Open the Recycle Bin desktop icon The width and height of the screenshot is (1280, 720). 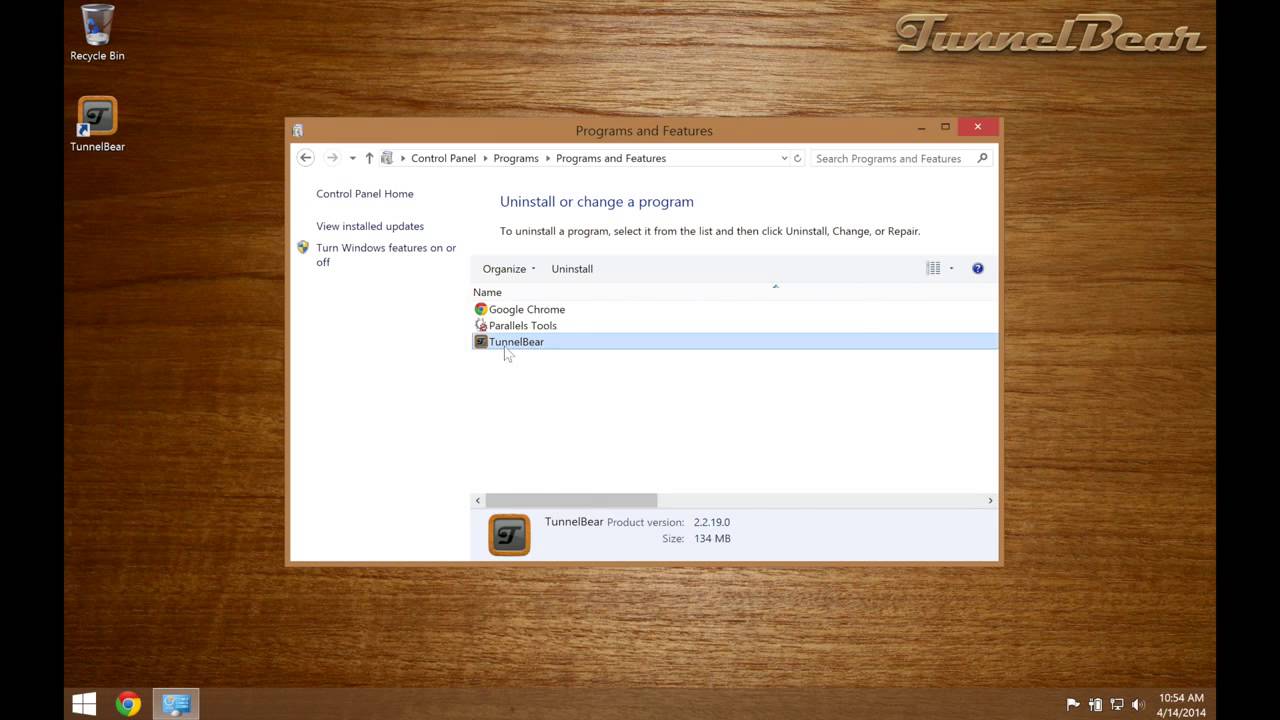click(x=97, y=33)
